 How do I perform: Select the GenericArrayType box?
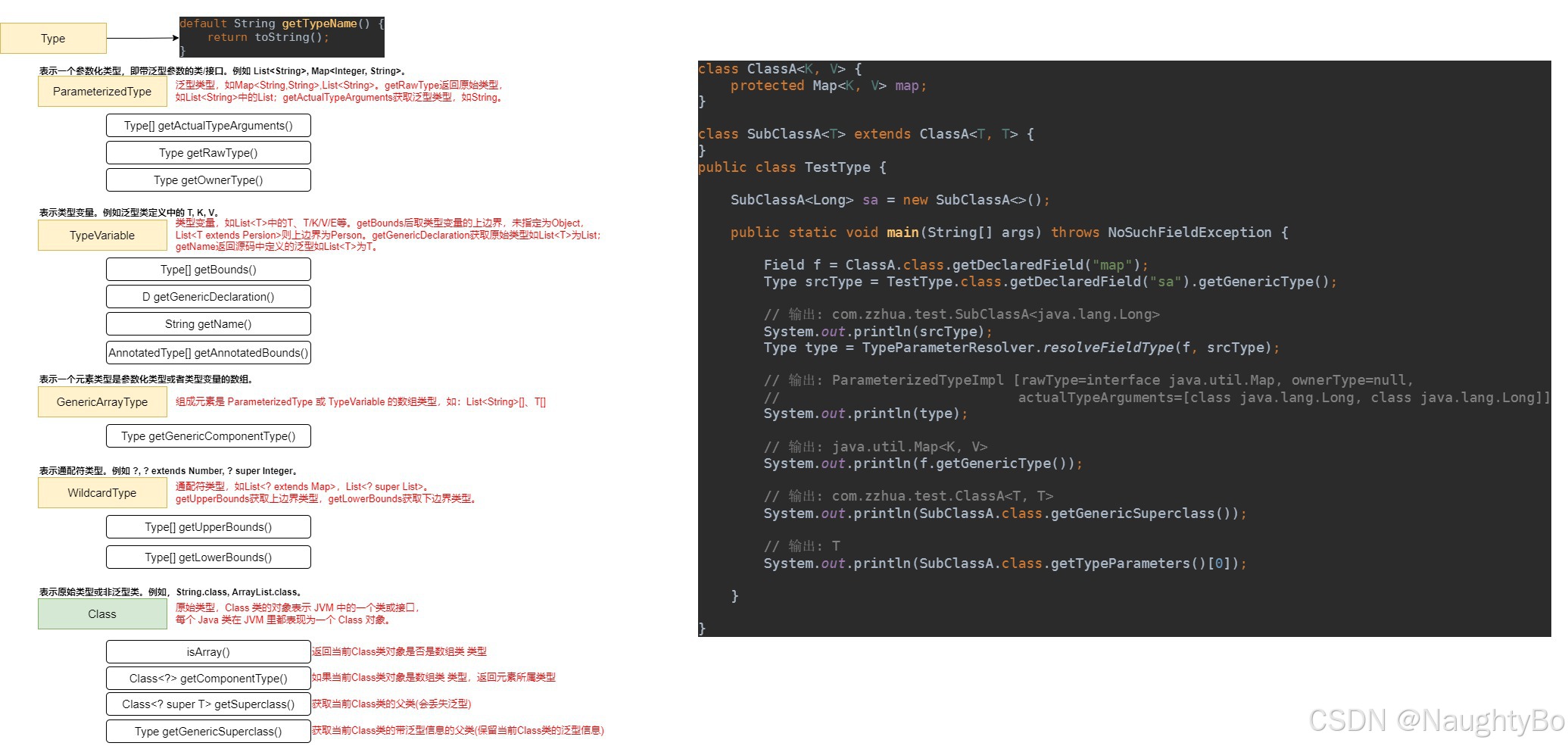pyautogui.click(x=102, y=401)
